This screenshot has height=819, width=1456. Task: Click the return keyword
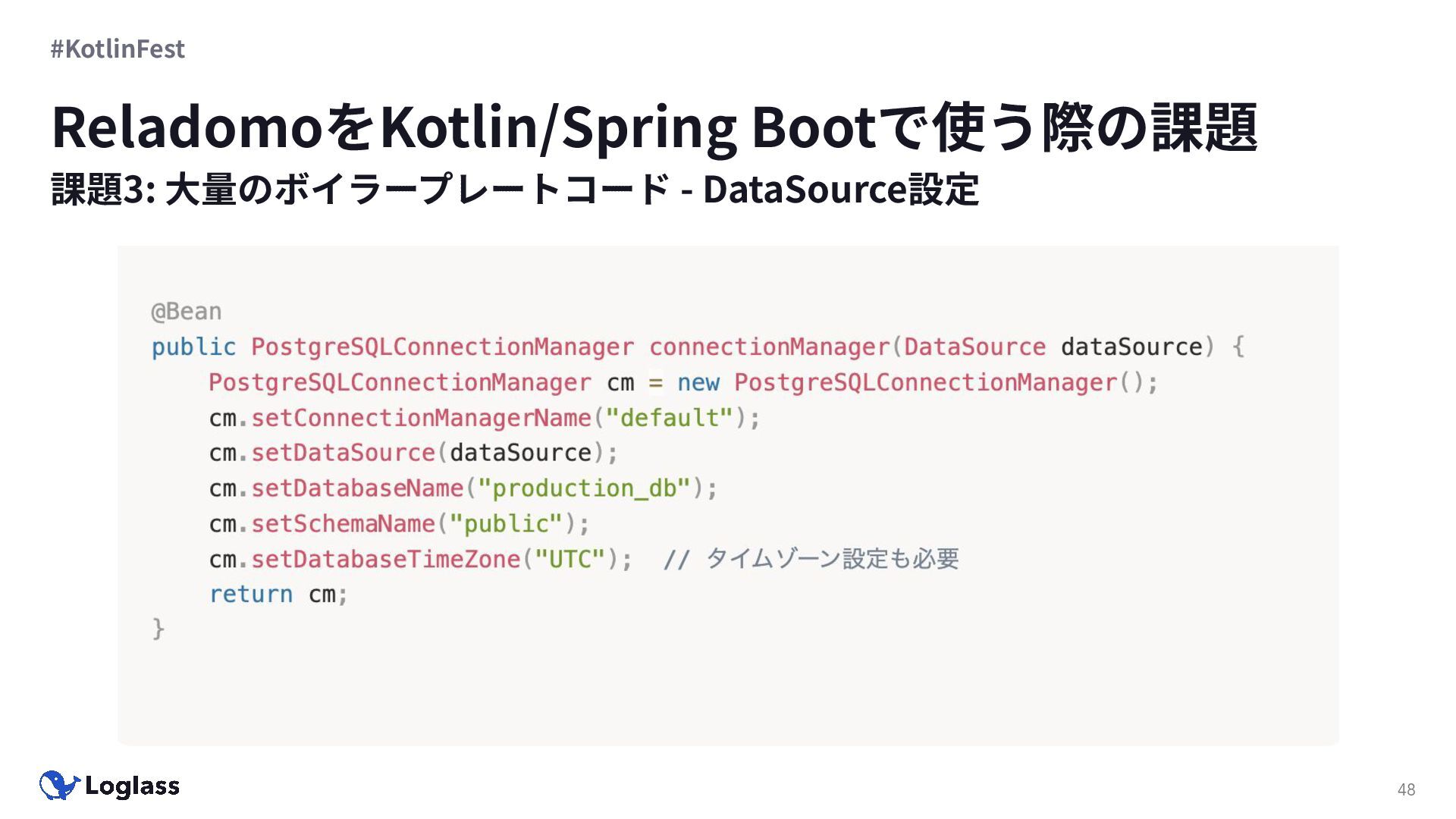pos(251,595)
